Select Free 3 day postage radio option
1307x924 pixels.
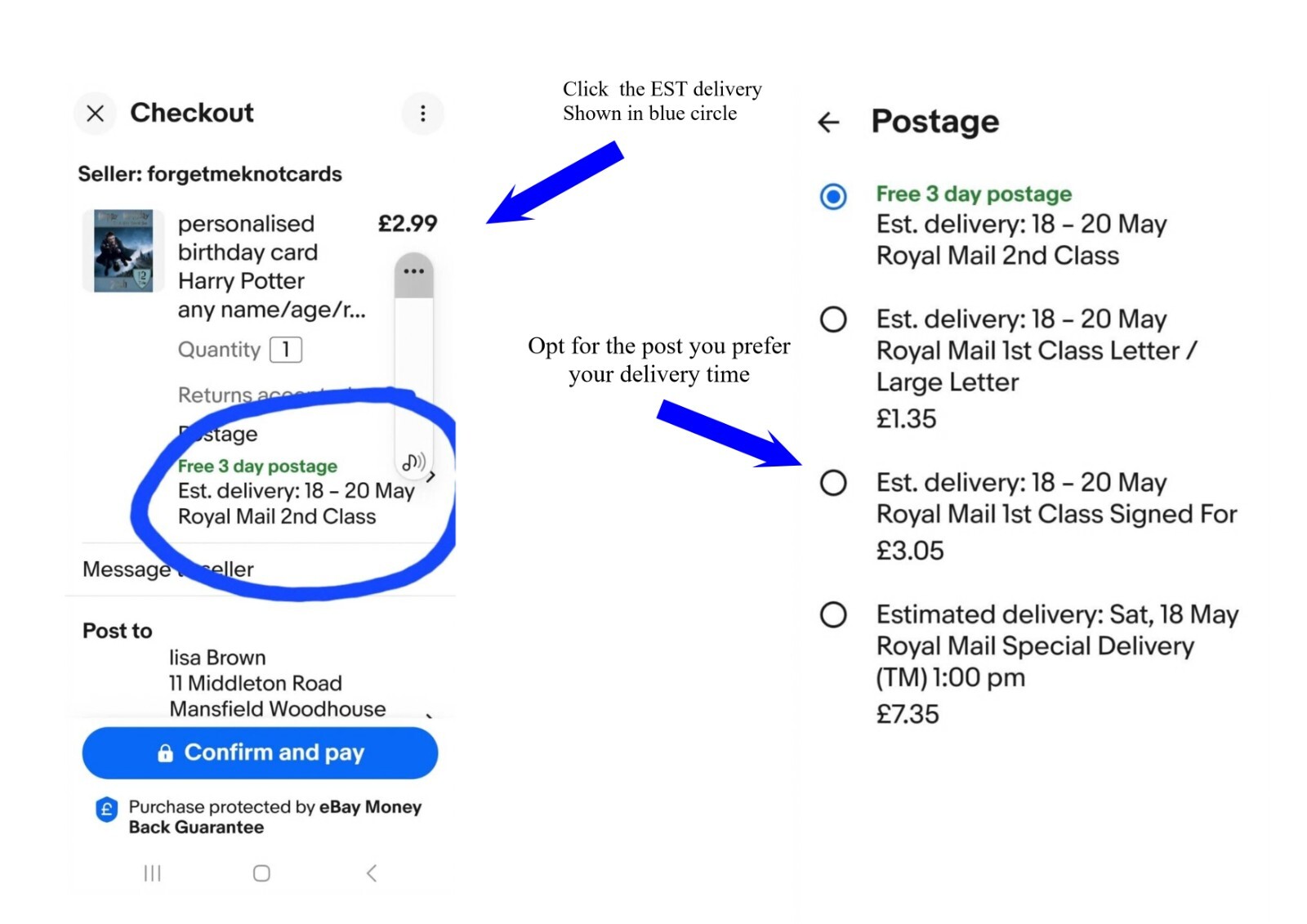point(833,197)
